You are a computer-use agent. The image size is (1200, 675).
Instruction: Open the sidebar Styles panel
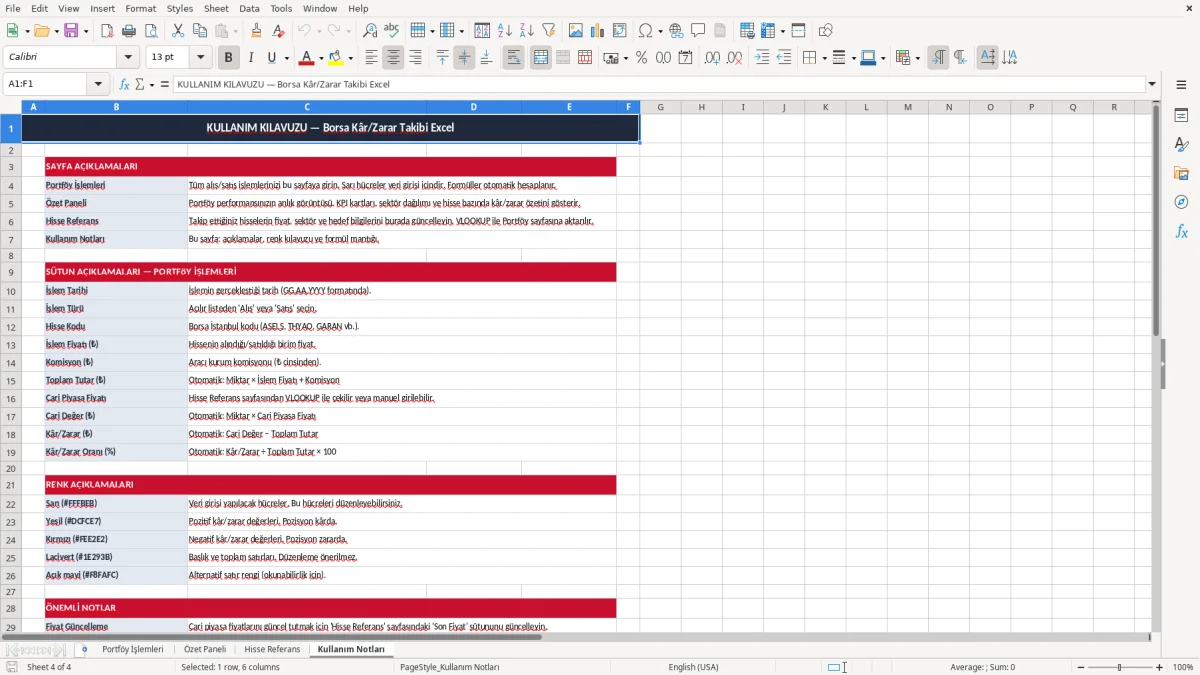pos(1181,145)
